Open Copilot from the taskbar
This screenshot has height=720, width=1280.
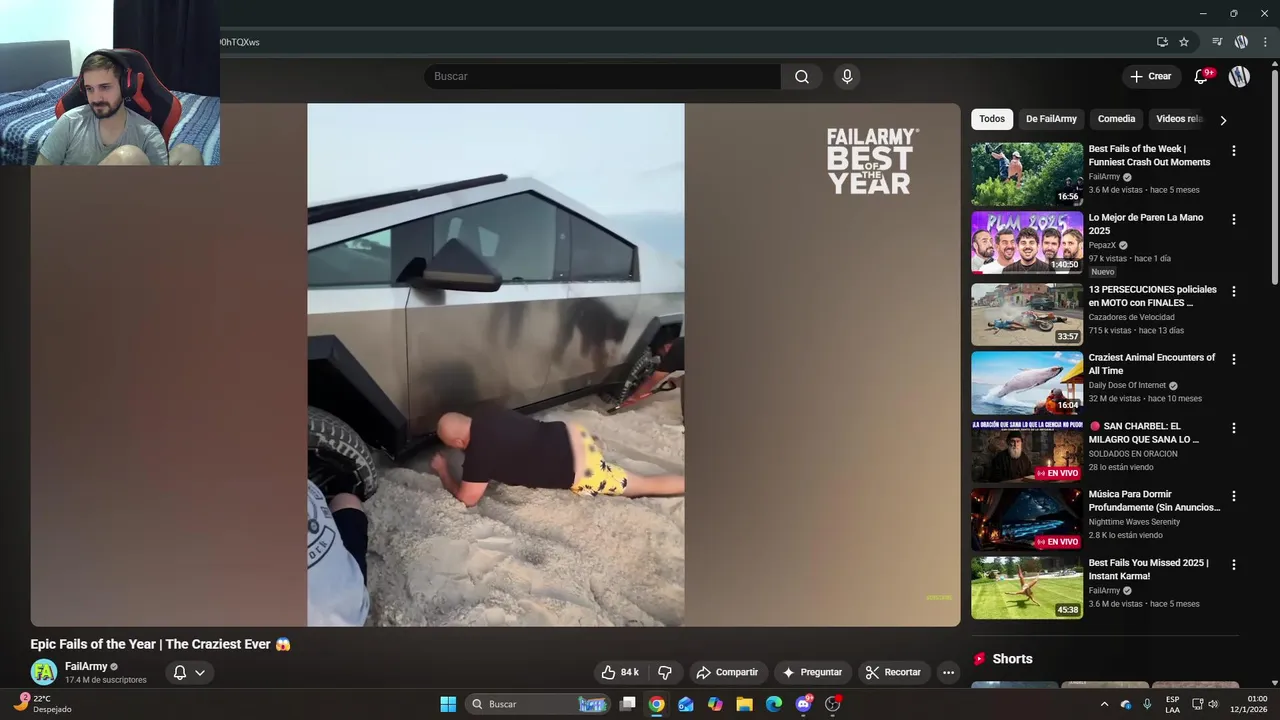(x=715, y=704)
